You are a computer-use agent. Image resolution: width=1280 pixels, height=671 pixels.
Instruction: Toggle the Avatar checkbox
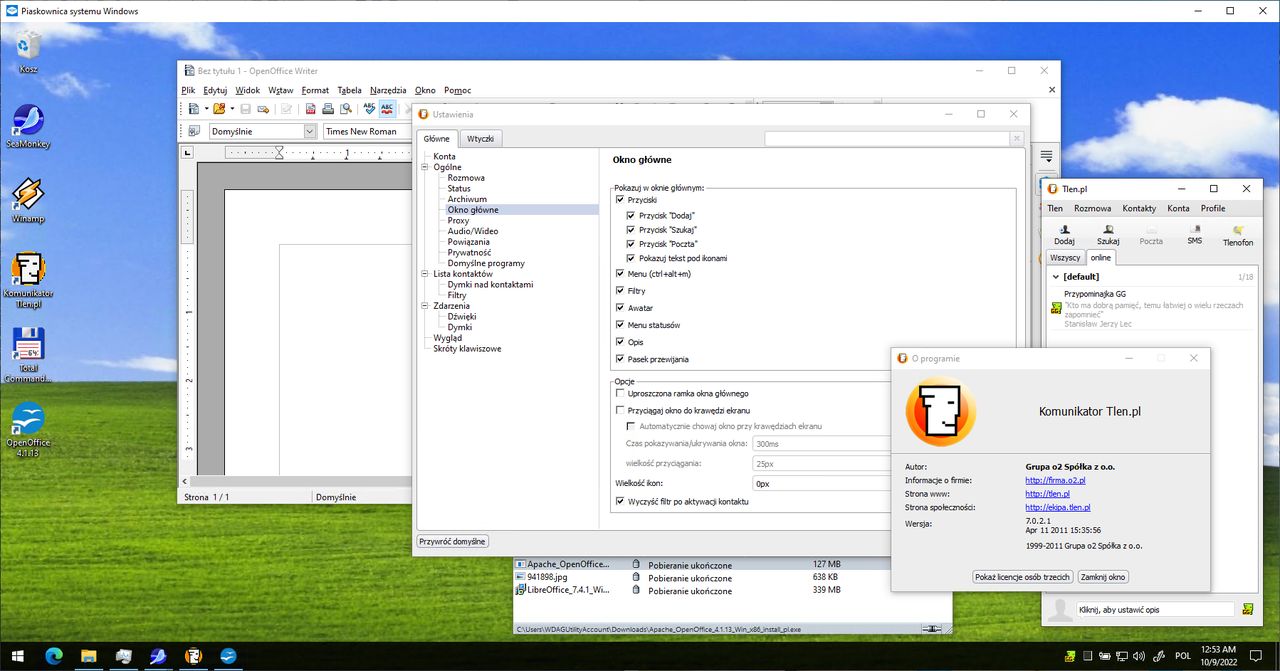(620, 308)
